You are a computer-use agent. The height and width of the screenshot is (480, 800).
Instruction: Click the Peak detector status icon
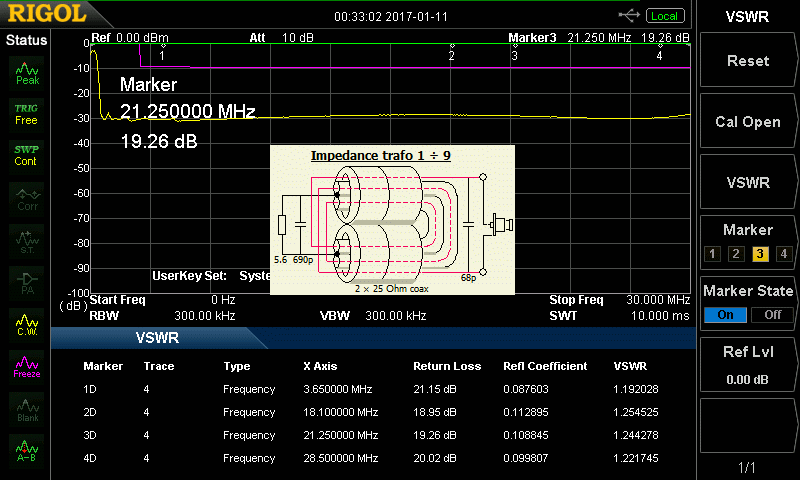[27, 72]
